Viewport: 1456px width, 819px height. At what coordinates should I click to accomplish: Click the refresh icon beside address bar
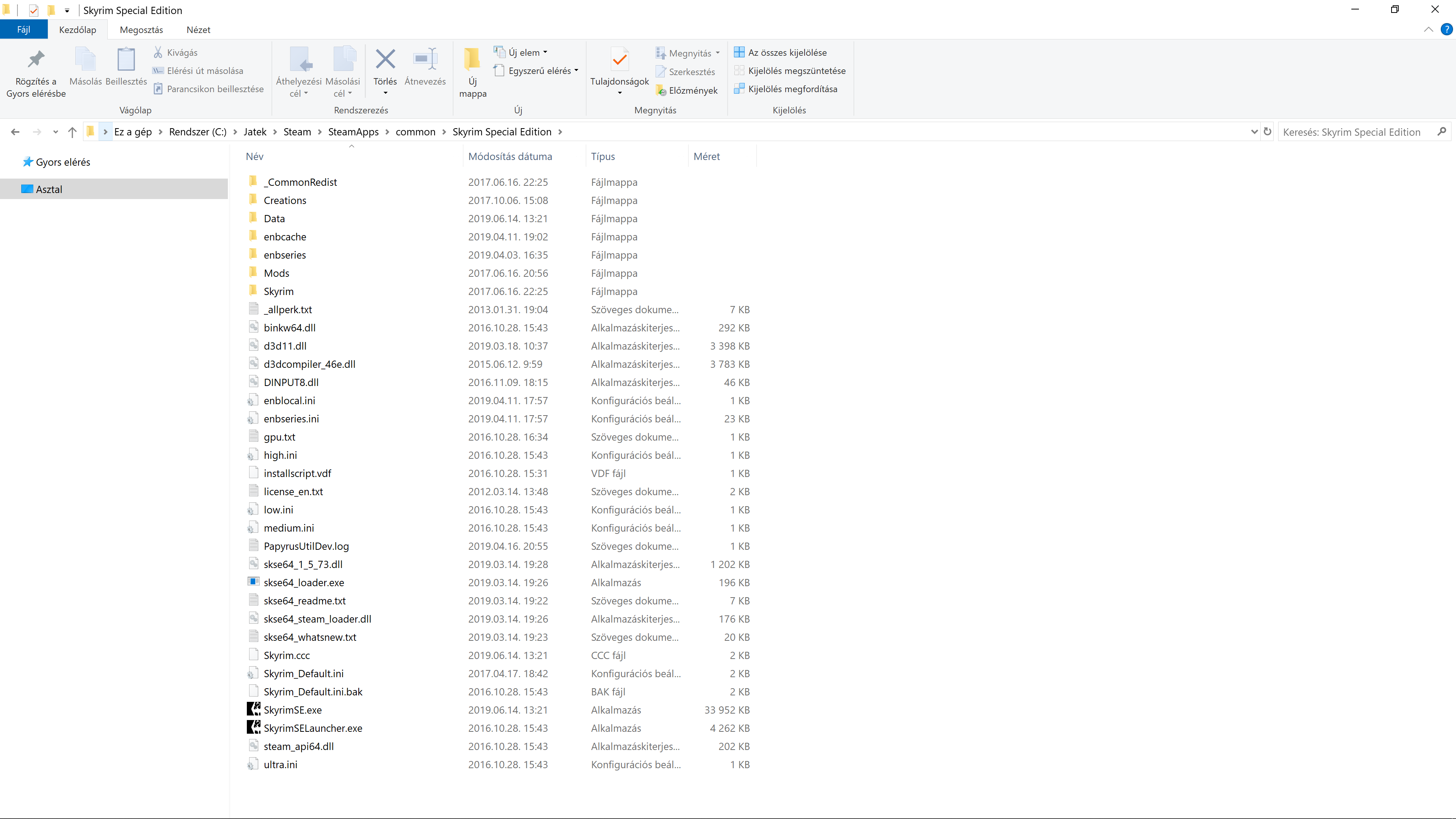pos(1267,132)
